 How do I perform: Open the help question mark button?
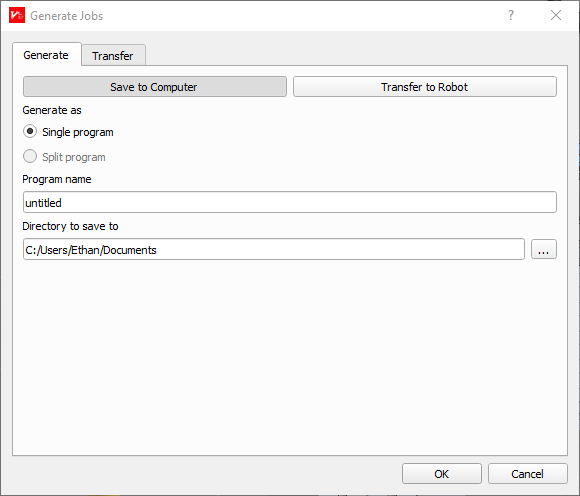tap(511, 15)
